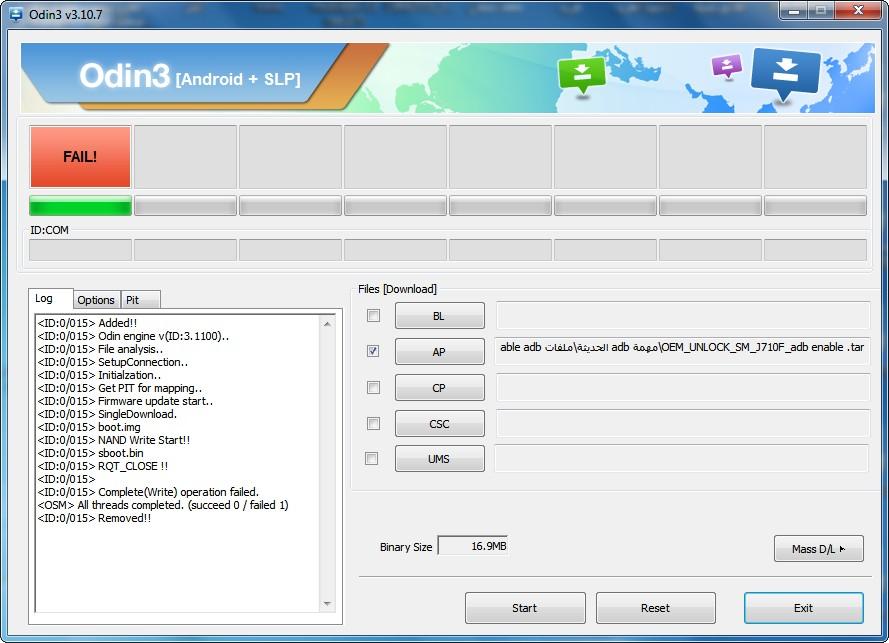Uncheck the AP file checkbox

(372, 351)
